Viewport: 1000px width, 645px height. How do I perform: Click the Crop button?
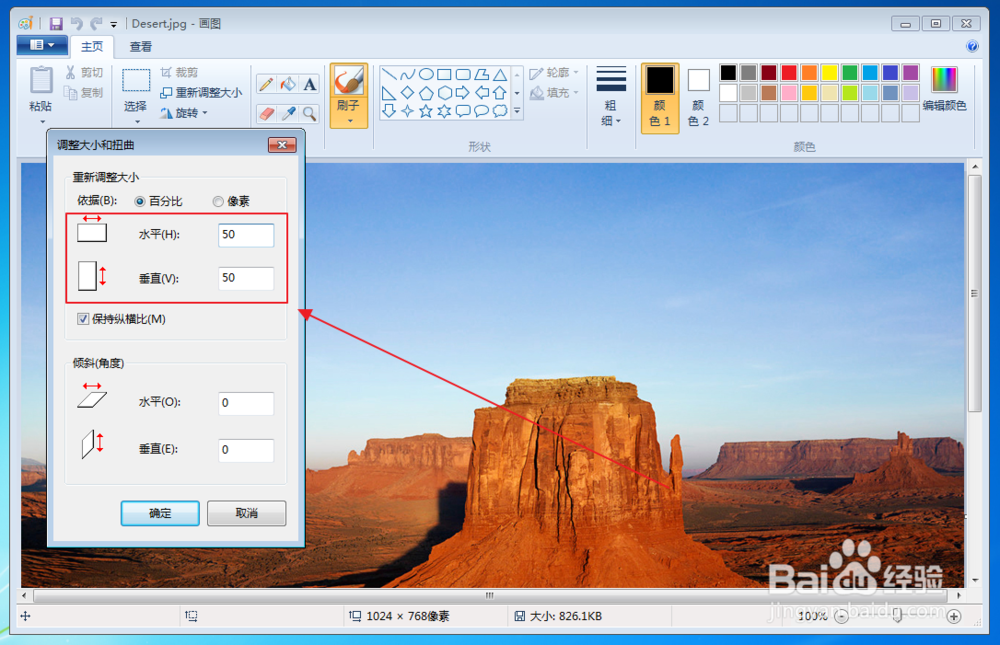179,72
